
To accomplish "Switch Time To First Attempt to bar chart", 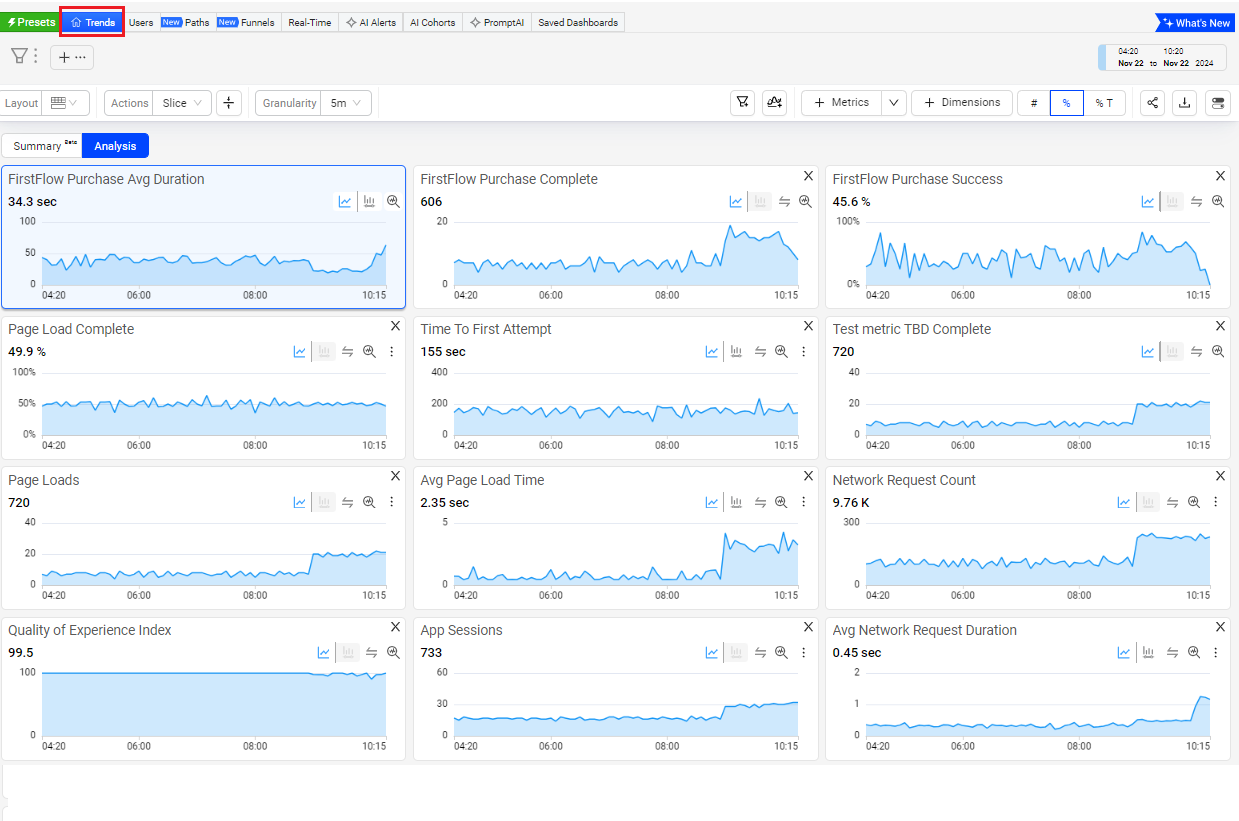I will [x=736, y=351].
